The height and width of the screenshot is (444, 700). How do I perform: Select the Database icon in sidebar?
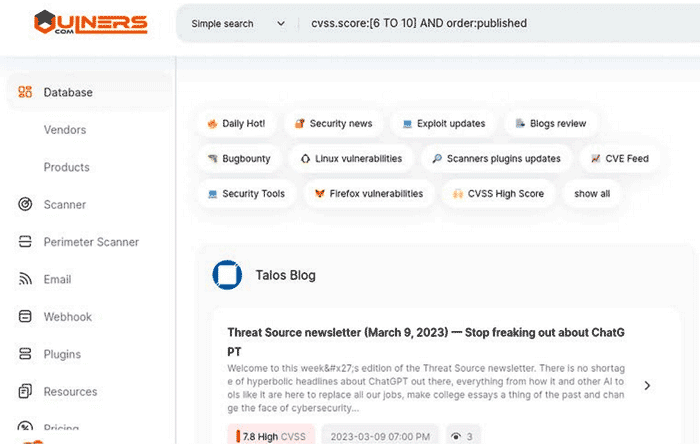point(26,93)
